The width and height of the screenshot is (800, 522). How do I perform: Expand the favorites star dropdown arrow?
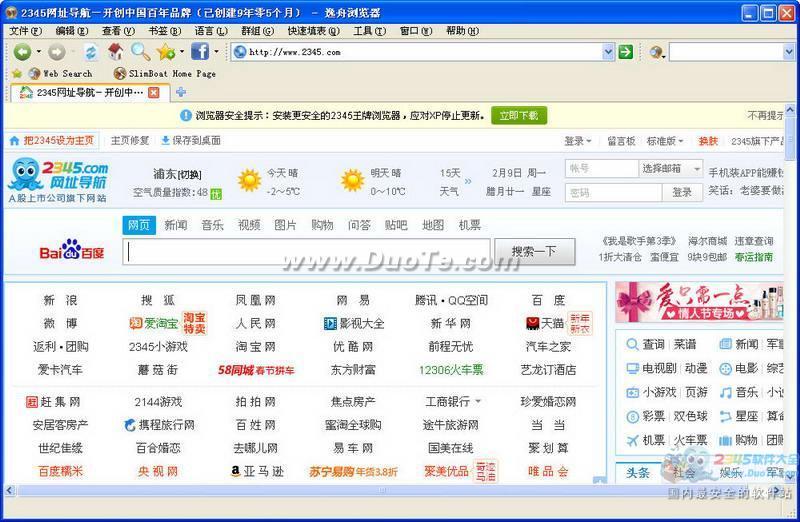(182, 52)
